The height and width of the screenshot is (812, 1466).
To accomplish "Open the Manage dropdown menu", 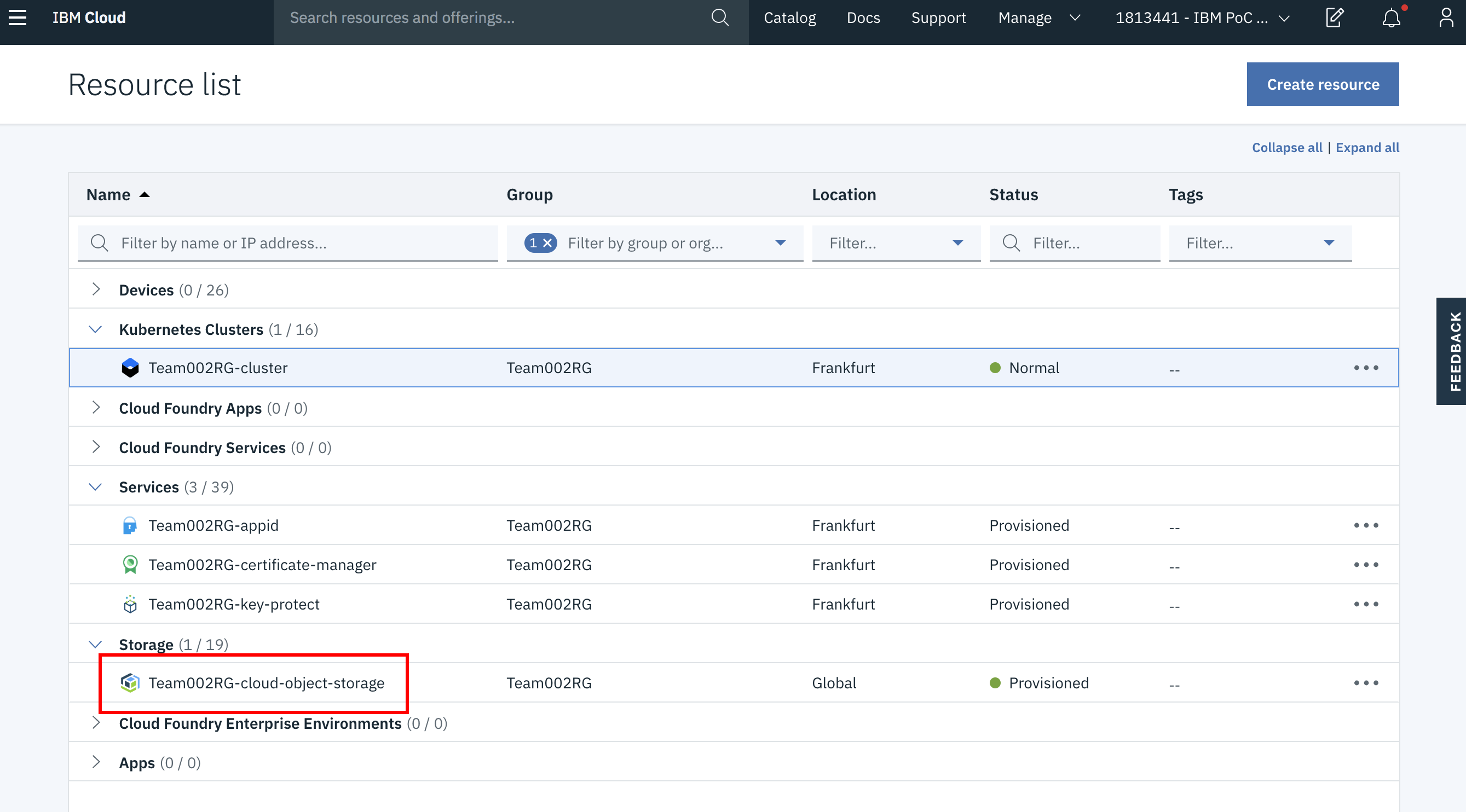I will click(1038, 18).
